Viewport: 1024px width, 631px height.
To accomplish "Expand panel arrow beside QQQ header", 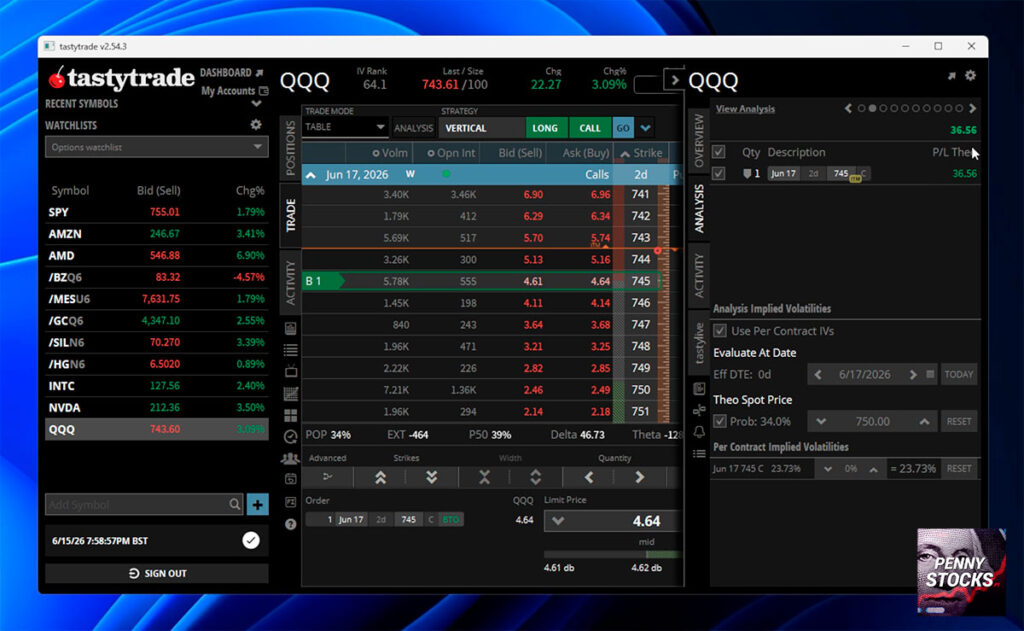I will click(674, 80).
